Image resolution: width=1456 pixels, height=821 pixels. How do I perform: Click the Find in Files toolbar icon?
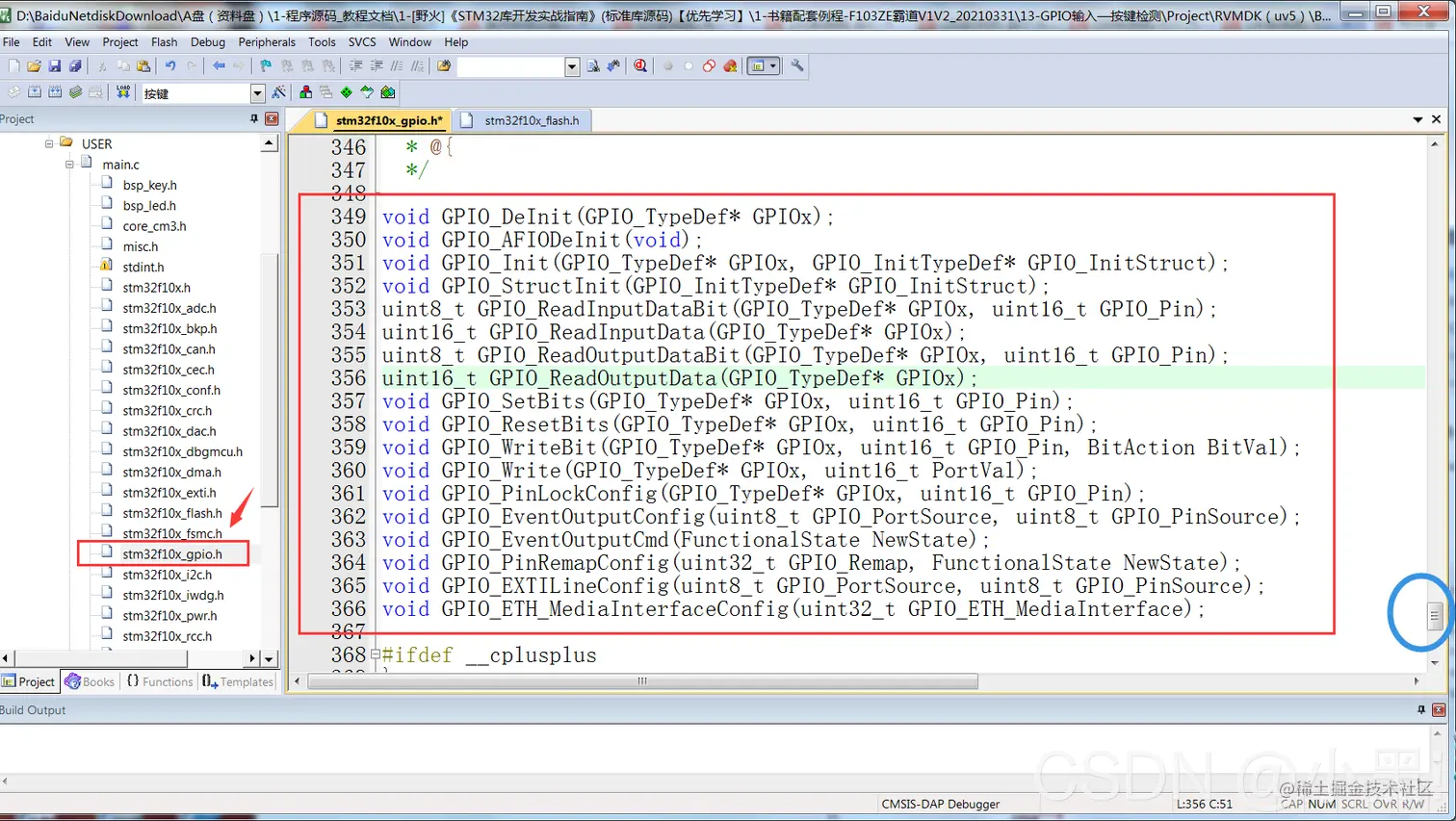click(444, 66)
